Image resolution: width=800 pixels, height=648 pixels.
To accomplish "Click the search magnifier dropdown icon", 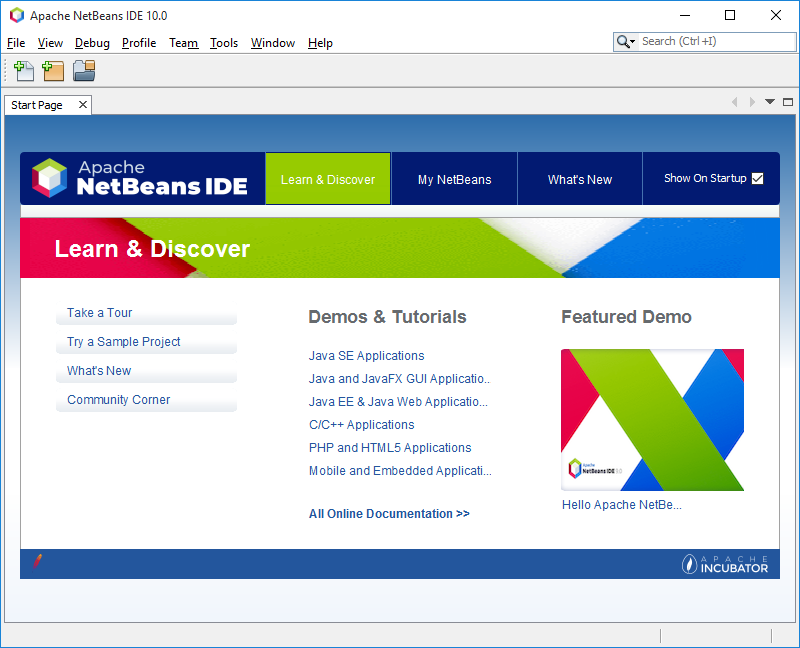I will (x=626, y=41).
